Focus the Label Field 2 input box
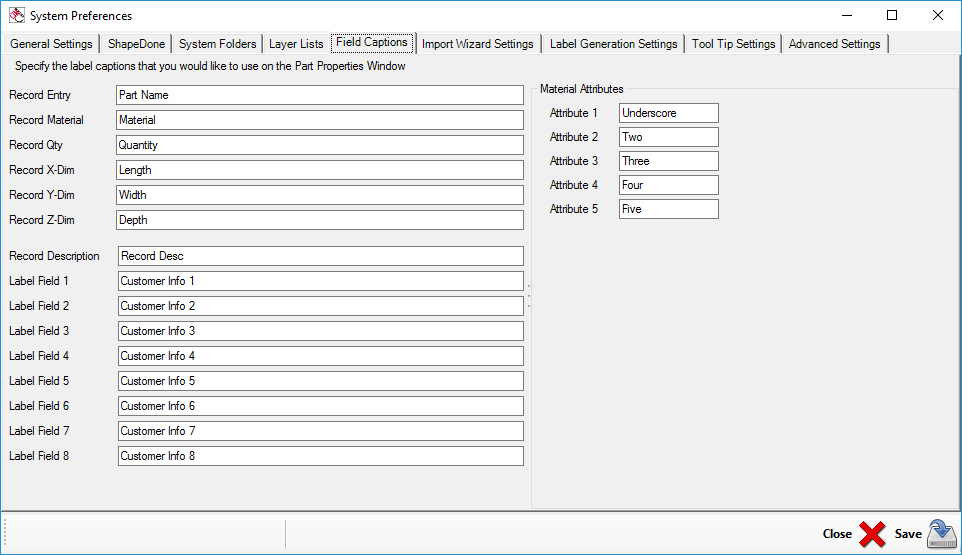This screenshot has width=962, height=555. pyautogui.click(x=321, y=306)
